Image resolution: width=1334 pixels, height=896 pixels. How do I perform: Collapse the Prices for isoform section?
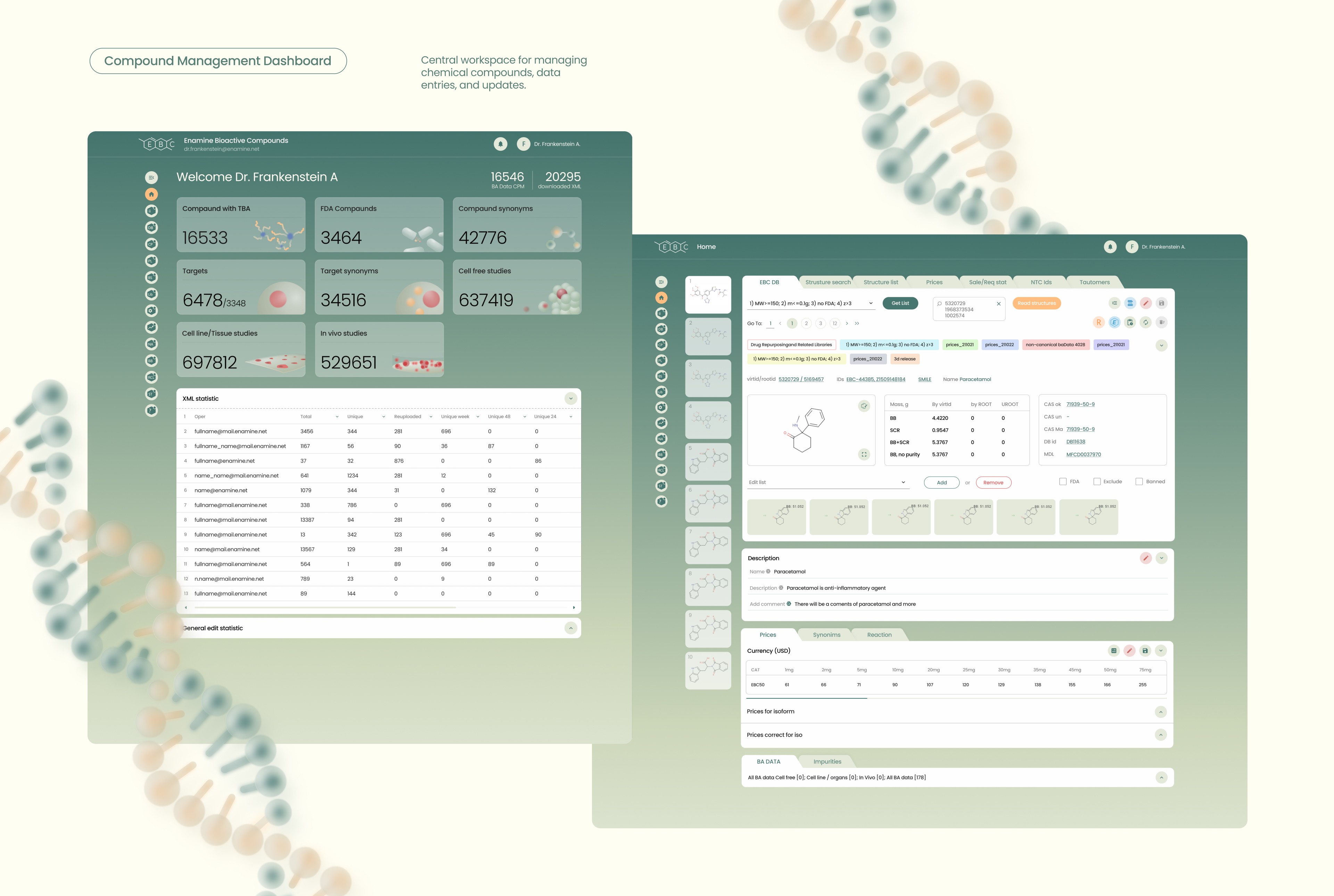point(1161,712)
